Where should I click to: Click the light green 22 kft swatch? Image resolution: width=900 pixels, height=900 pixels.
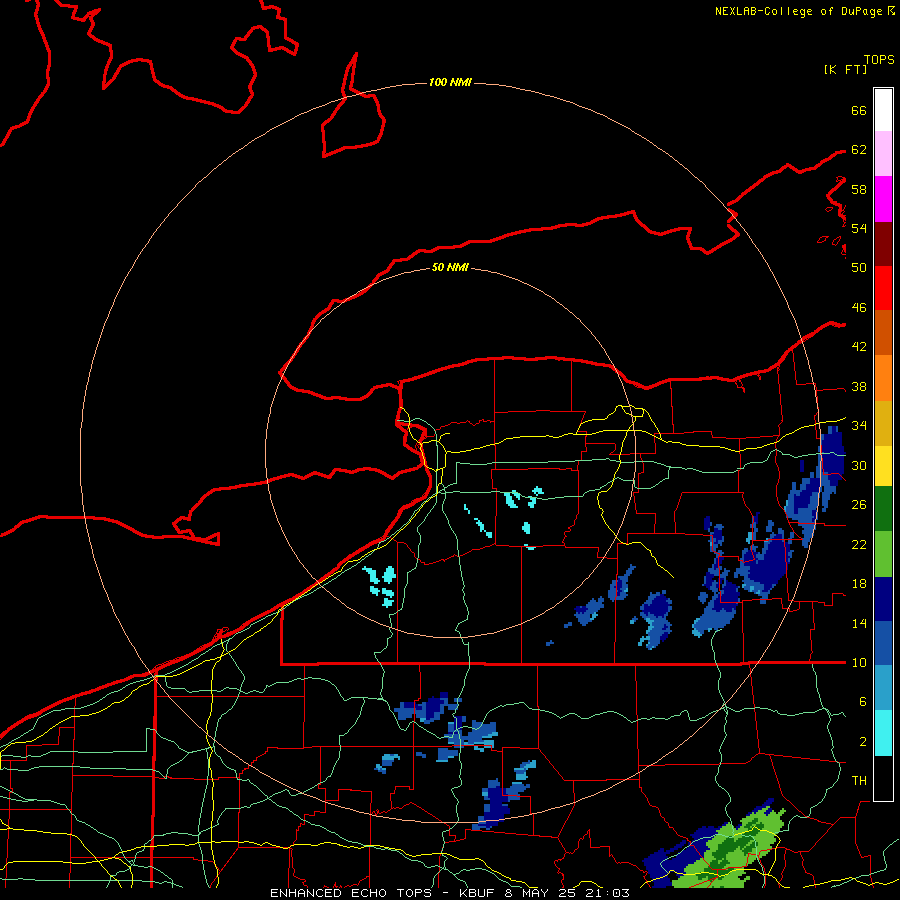coord(883,554)
